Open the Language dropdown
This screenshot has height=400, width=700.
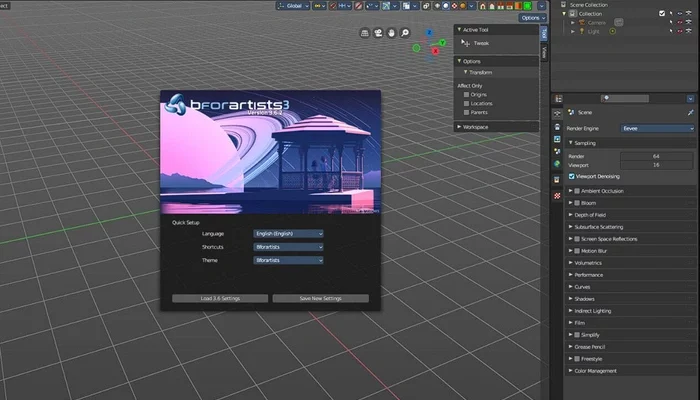click(x=288, y=233)
